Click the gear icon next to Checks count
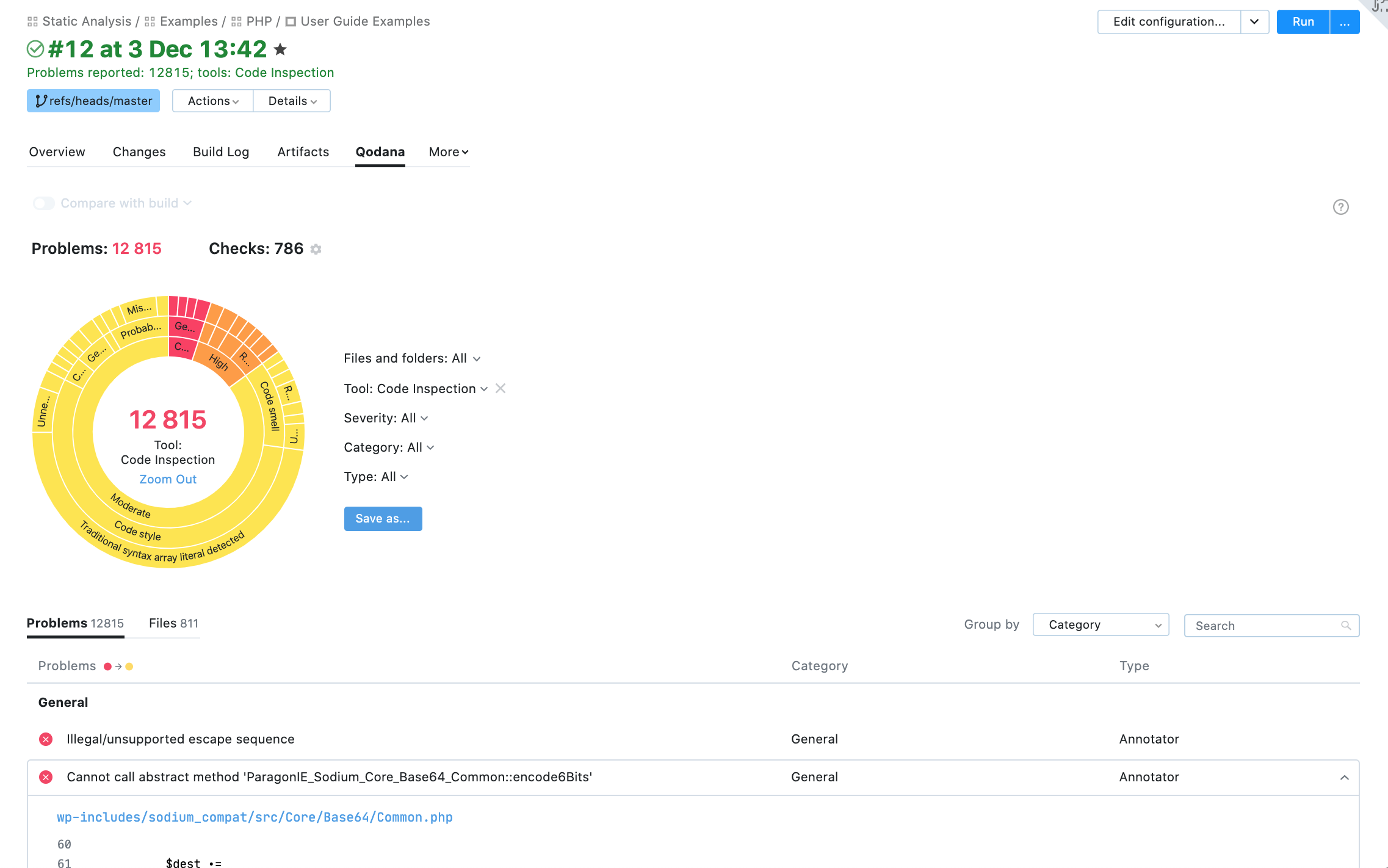 click(316, 249)
